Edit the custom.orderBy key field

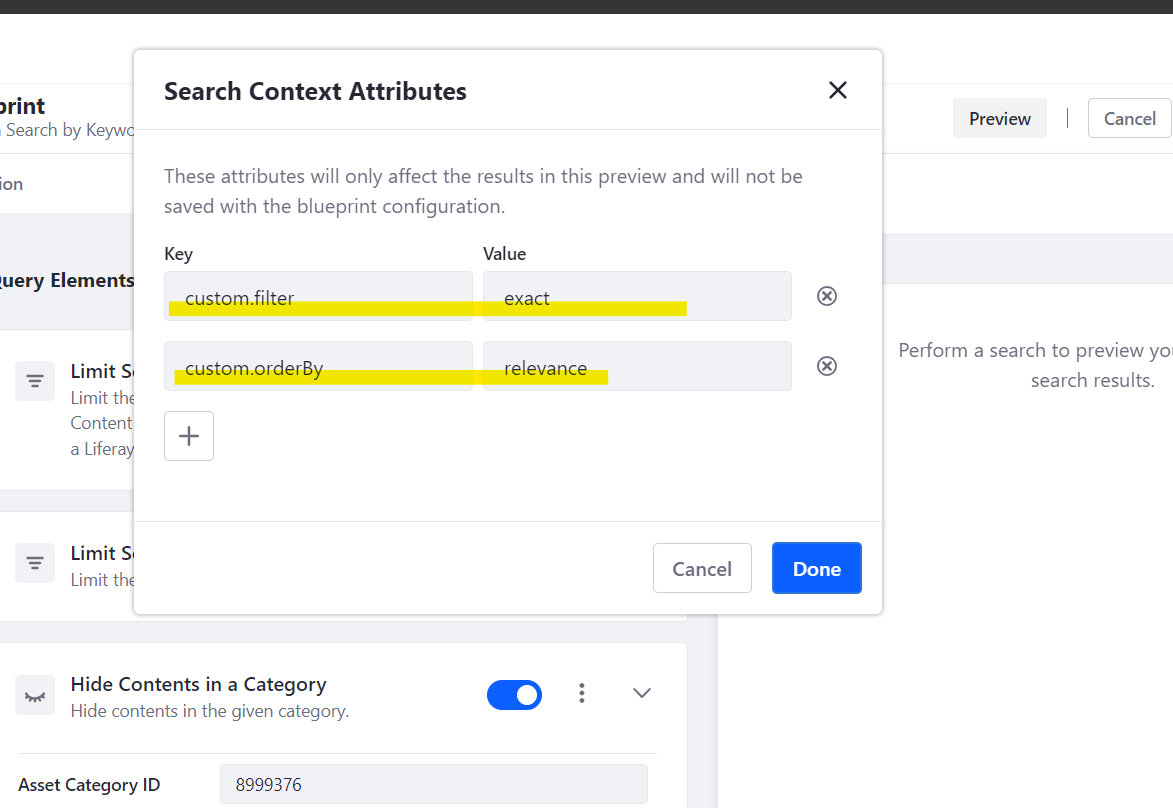pos(318,366)
